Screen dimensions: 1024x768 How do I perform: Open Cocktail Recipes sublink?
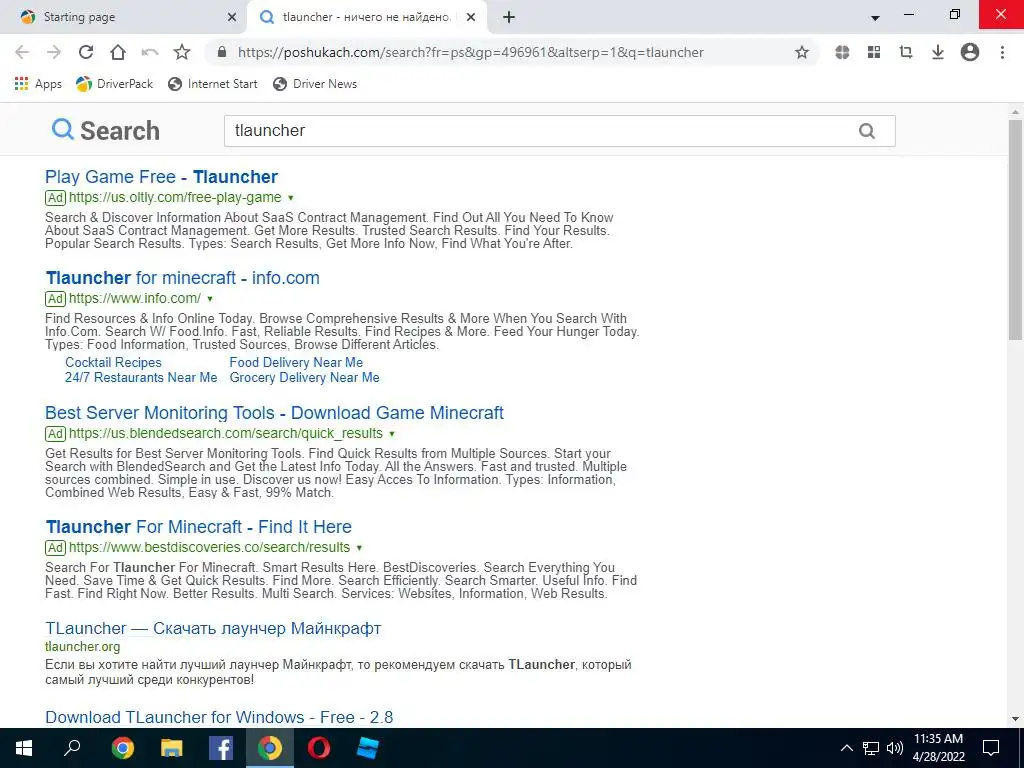pos(113,362)
